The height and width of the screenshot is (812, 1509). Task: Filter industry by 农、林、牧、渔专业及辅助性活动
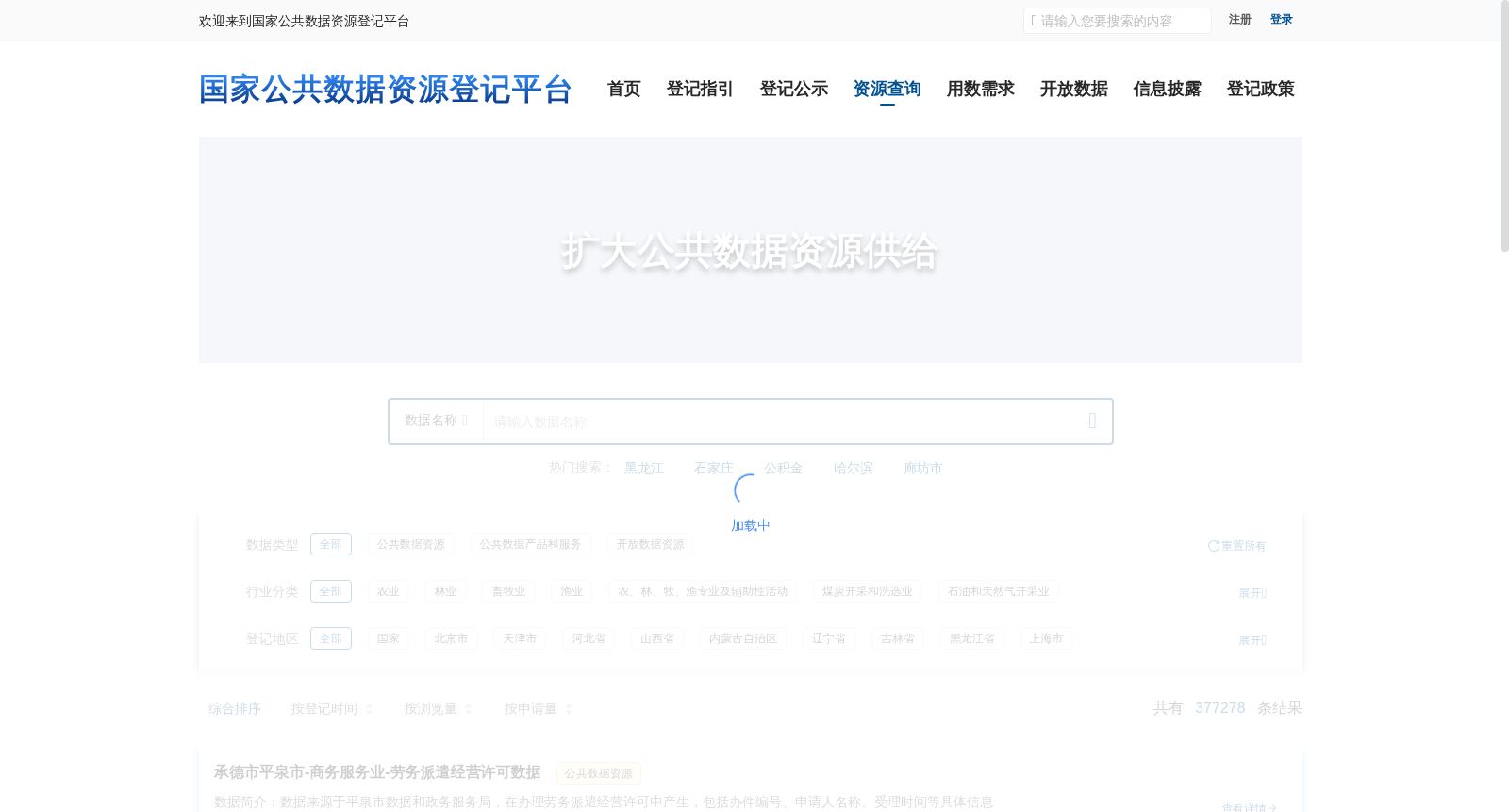703,591
